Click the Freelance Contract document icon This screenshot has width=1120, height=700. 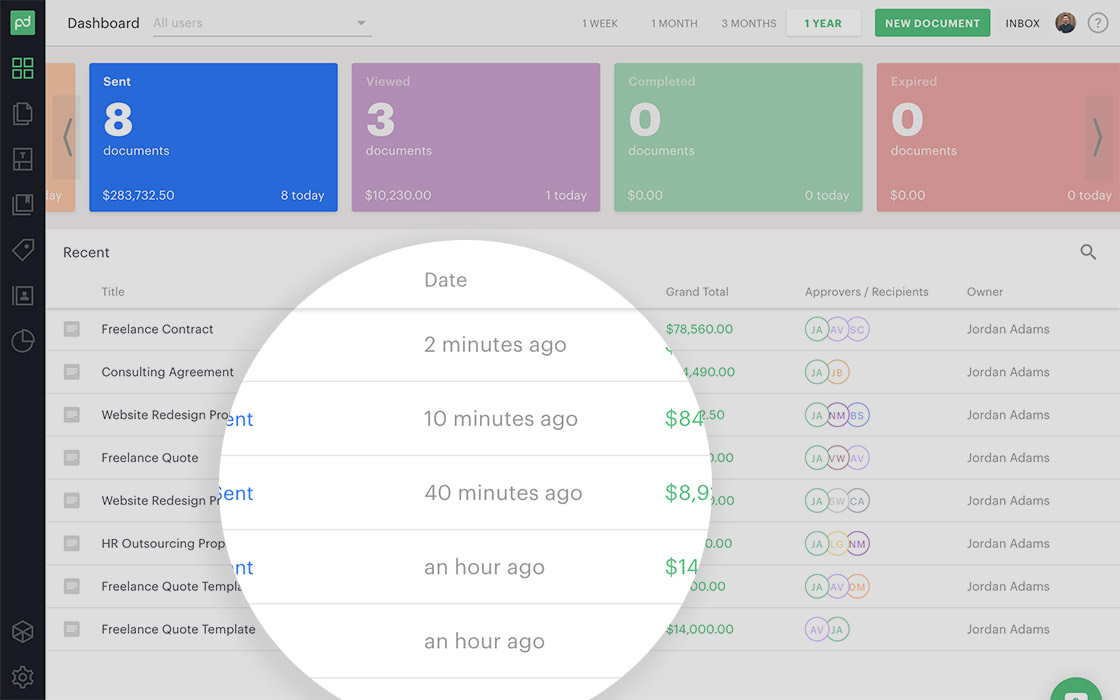[x=71, y=329]
